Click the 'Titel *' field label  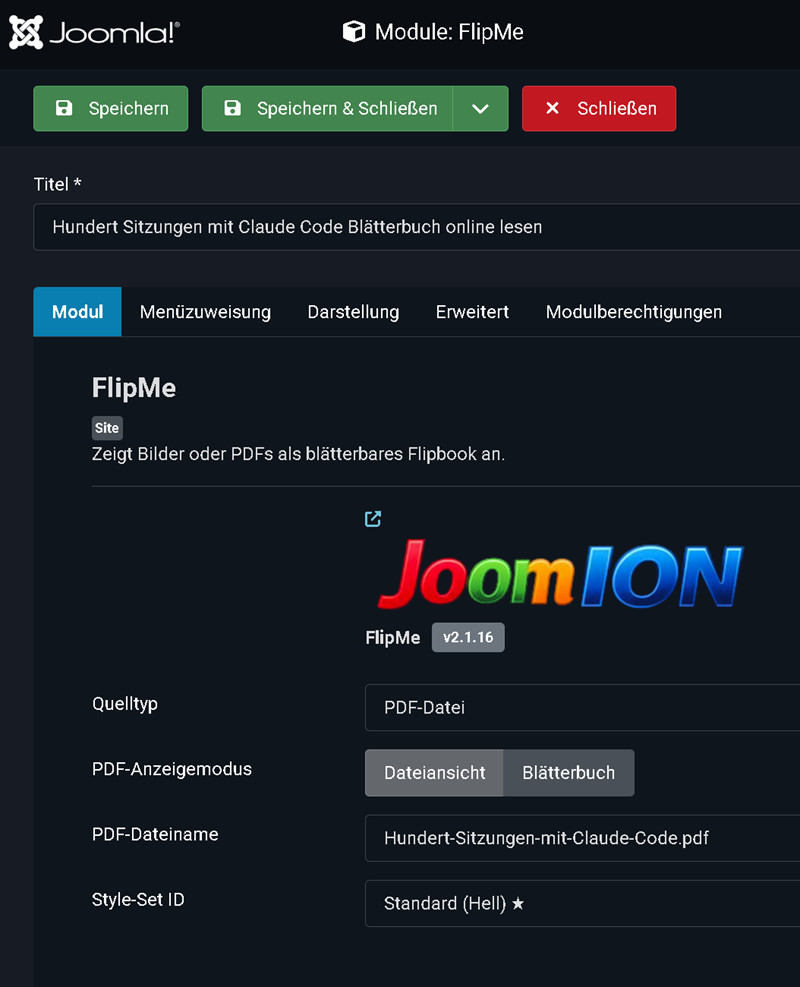57,184
